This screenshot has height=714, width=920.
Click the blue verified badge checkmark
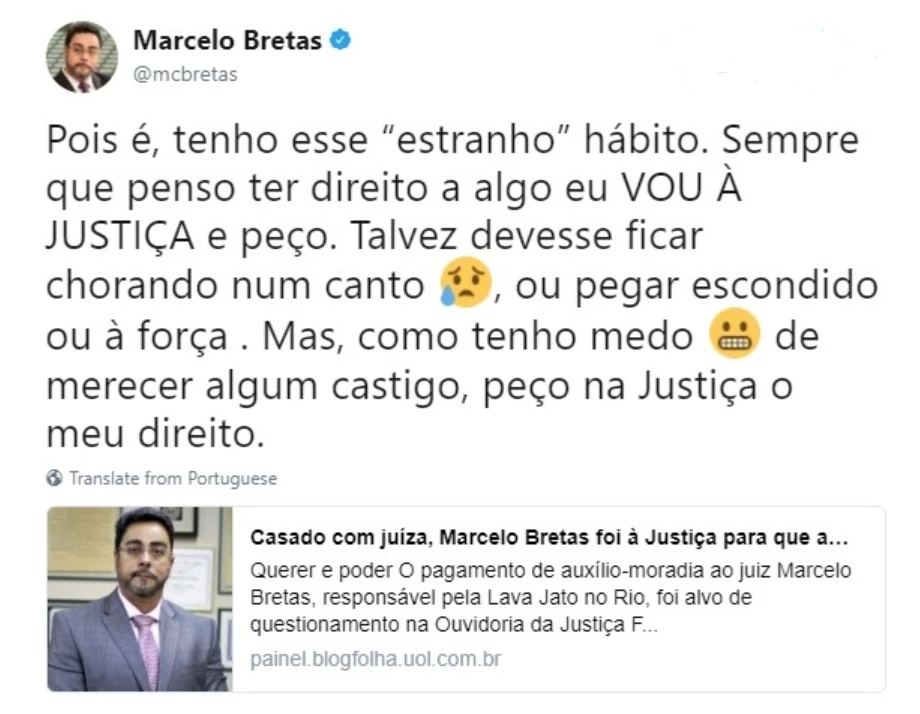click(340, 40)
